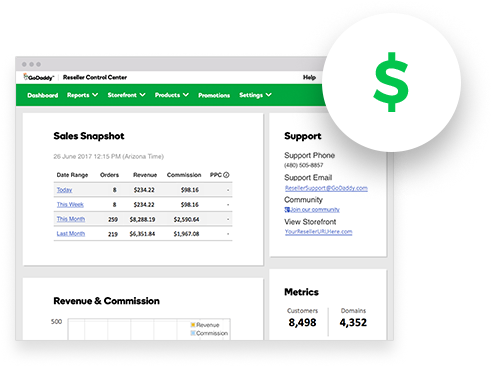Screen dimensions: 491x366
Task: Open the Today date range link
Action: (64, 190)
